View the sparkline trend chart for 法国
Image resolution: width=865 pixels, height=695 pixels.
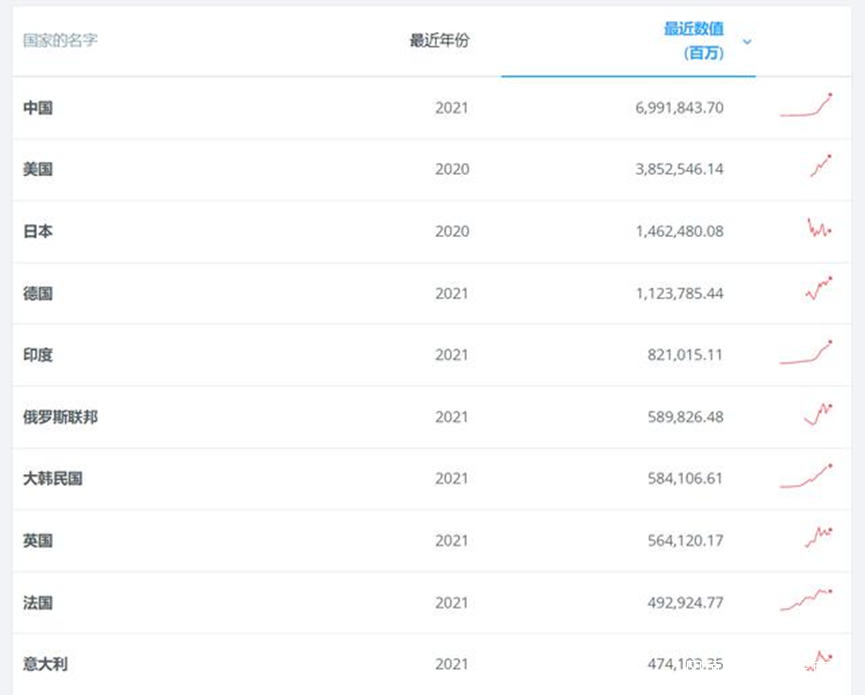click(806, 600)
